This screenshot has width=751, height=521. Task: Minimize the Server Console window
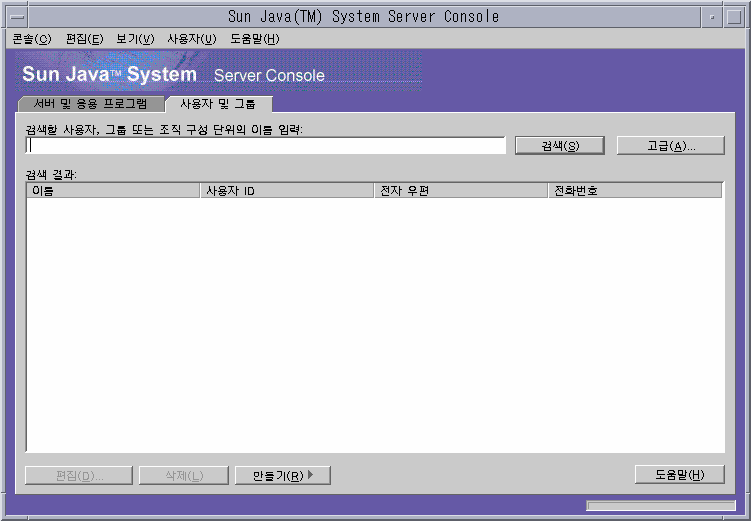click(712, 17)
